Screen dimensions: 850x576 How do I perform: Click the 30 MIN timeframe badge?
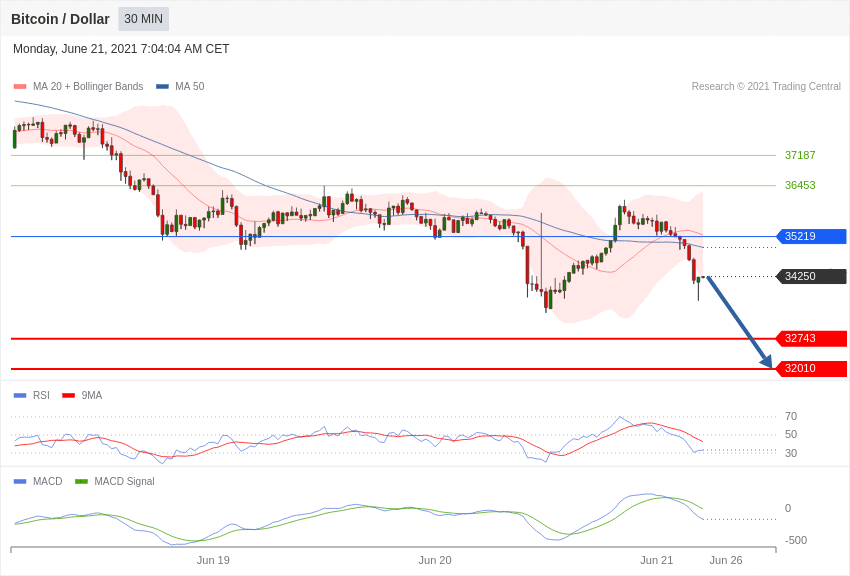(x=143, y=19)
